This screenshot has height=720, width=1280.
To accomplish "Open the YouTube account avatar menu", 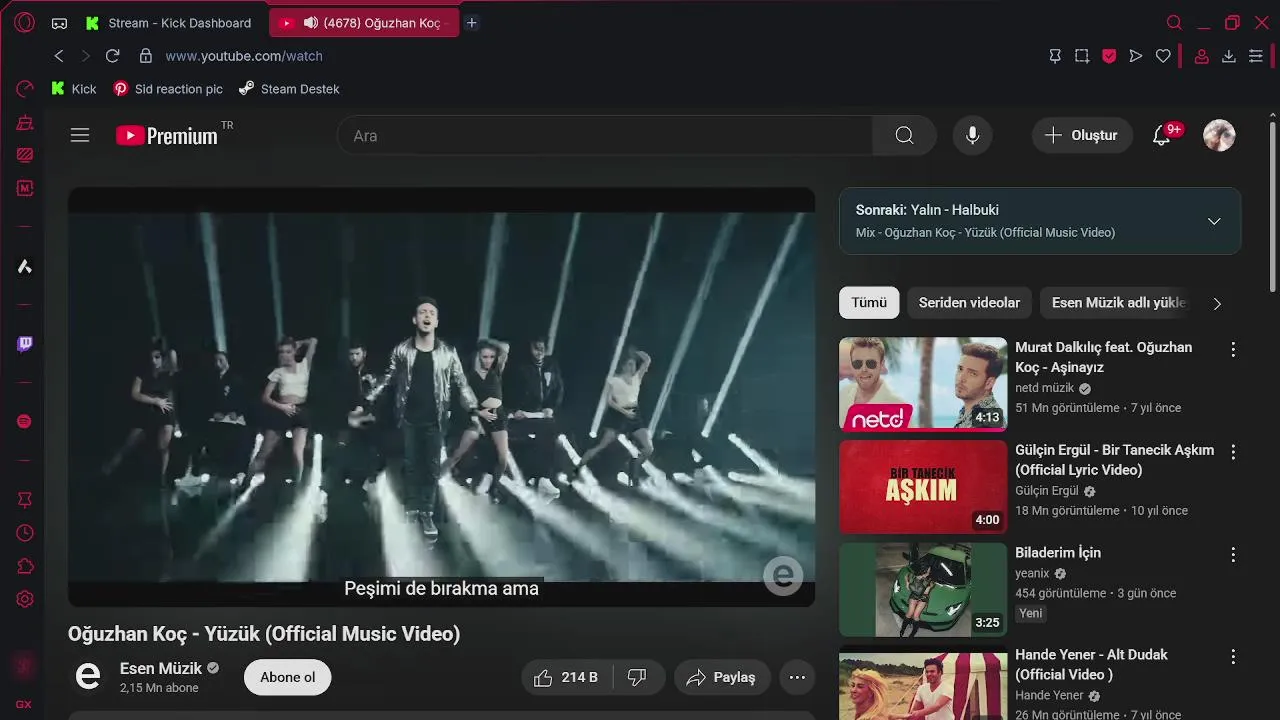I will (x=1219, y=135).
